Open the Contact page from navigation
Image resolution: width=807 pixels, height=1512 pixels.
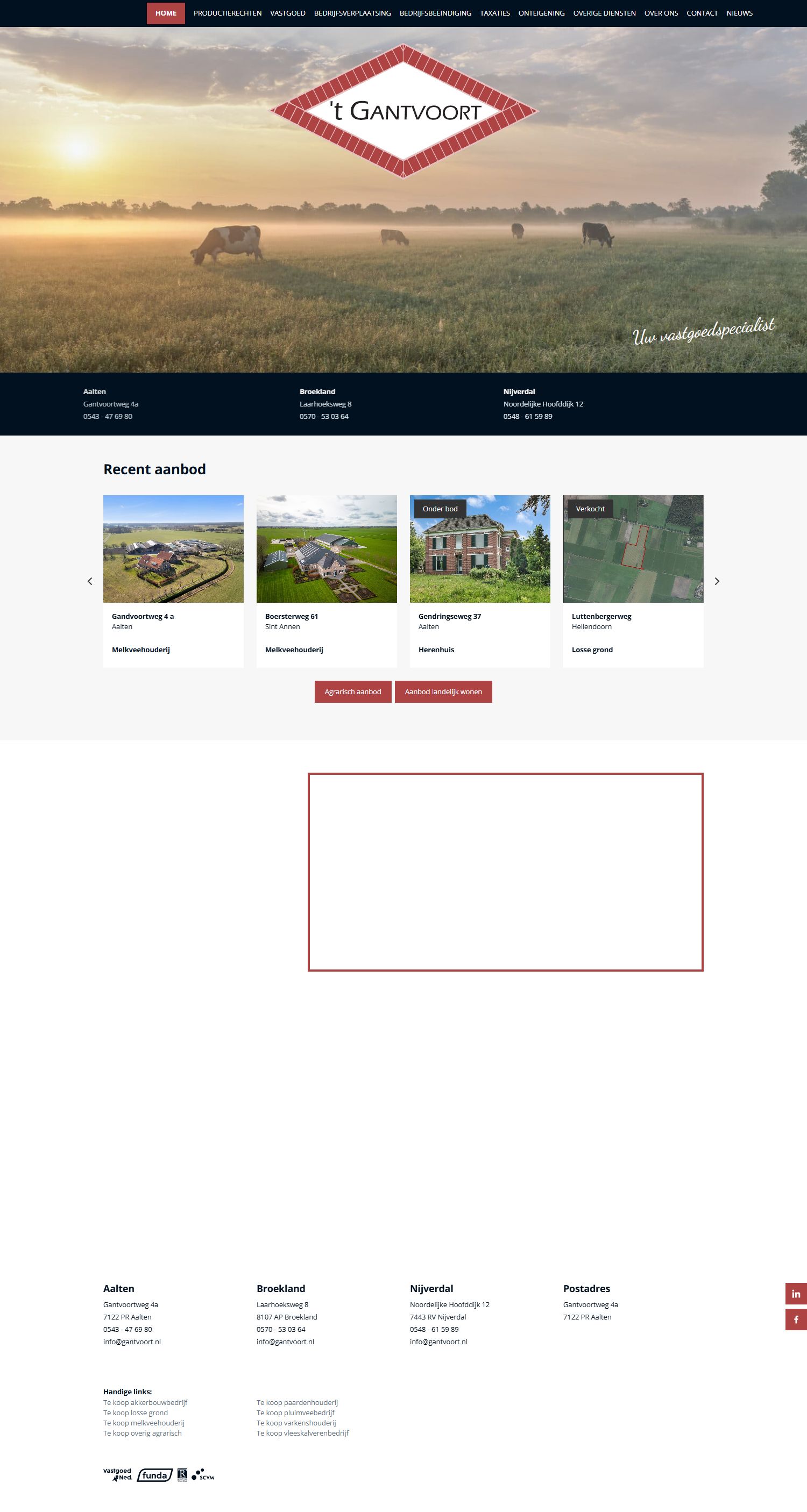point(702,13)
